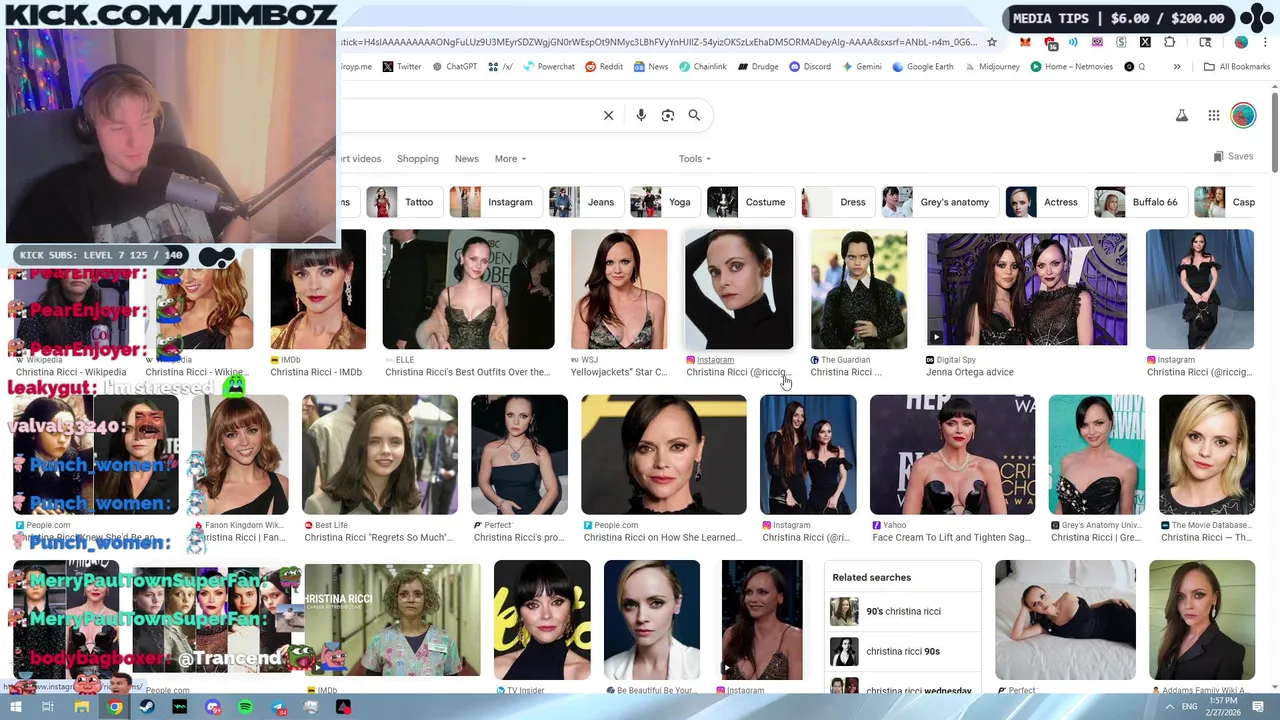This screenshot has width=1280, height=720.
Task: Open the Gemini bookmark
Action: click(x=862, y=67)
